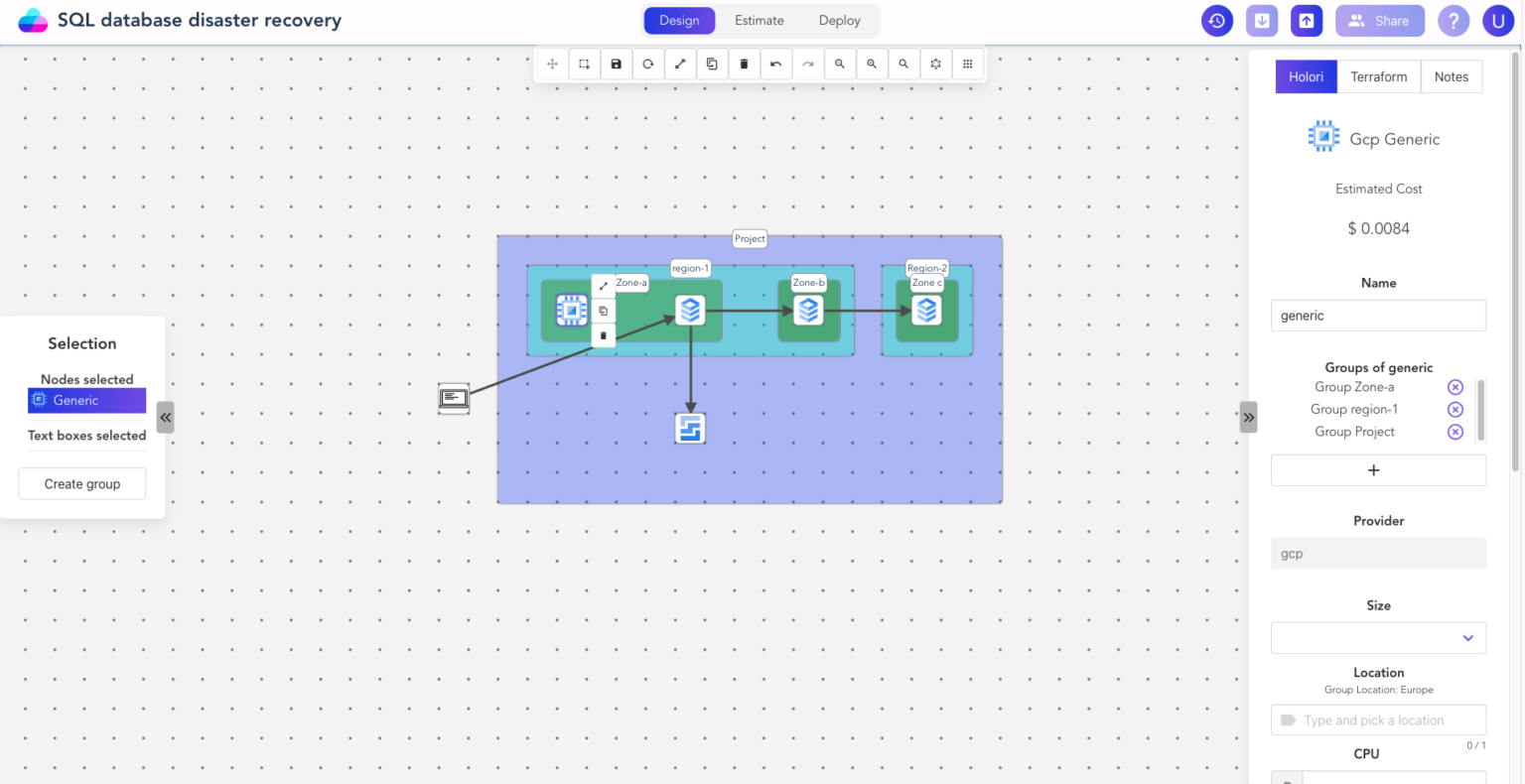Collapse the left Selection panel

coord(166,418)
